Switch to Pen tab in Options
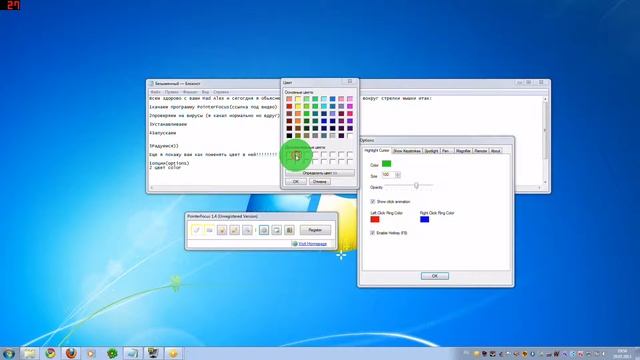The height and width of the screenshot is (360, 640). coord(447,151)
